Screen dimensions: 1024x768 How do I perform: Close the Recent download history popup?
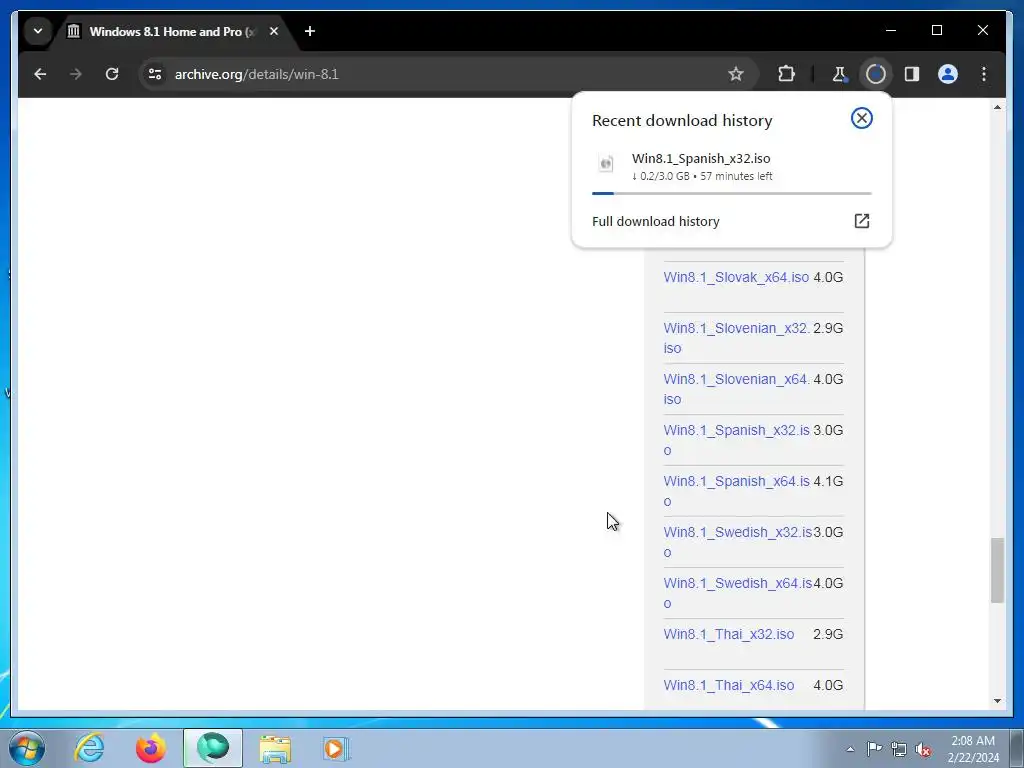point(861,118)
